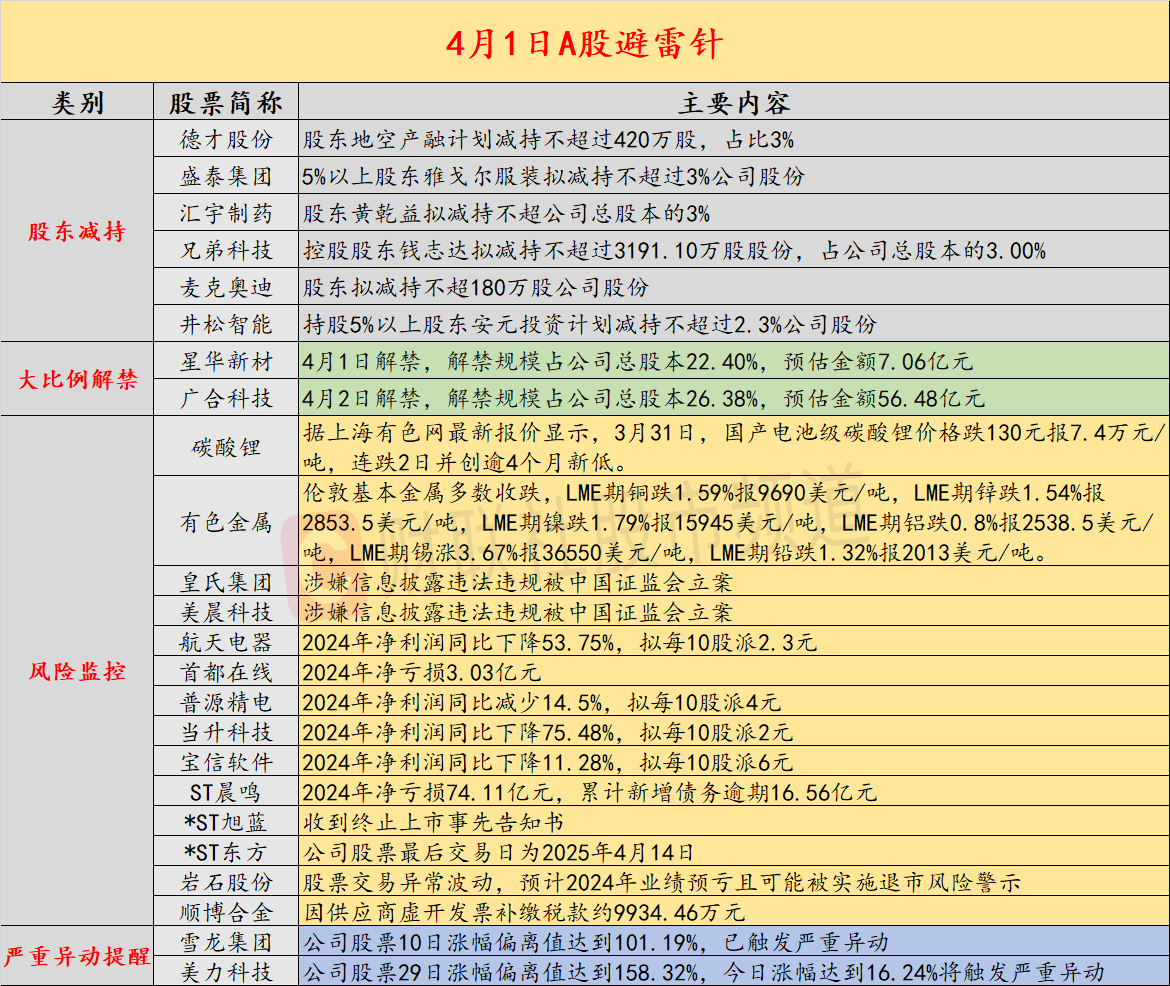Image resolution: width=1170 pixels, height=986 pixels.
Task: Select the 严重异动提醒 category cell
Action: coord(77,957)
